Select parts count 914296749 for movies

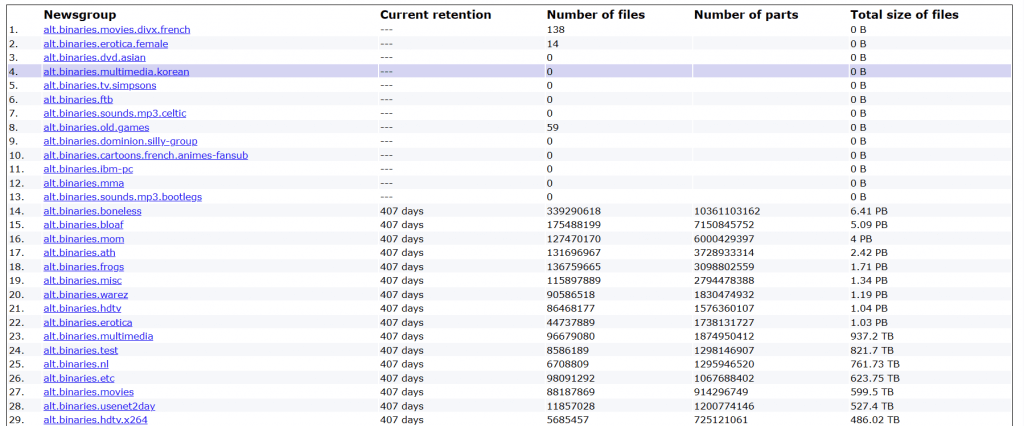click(721, 392)
